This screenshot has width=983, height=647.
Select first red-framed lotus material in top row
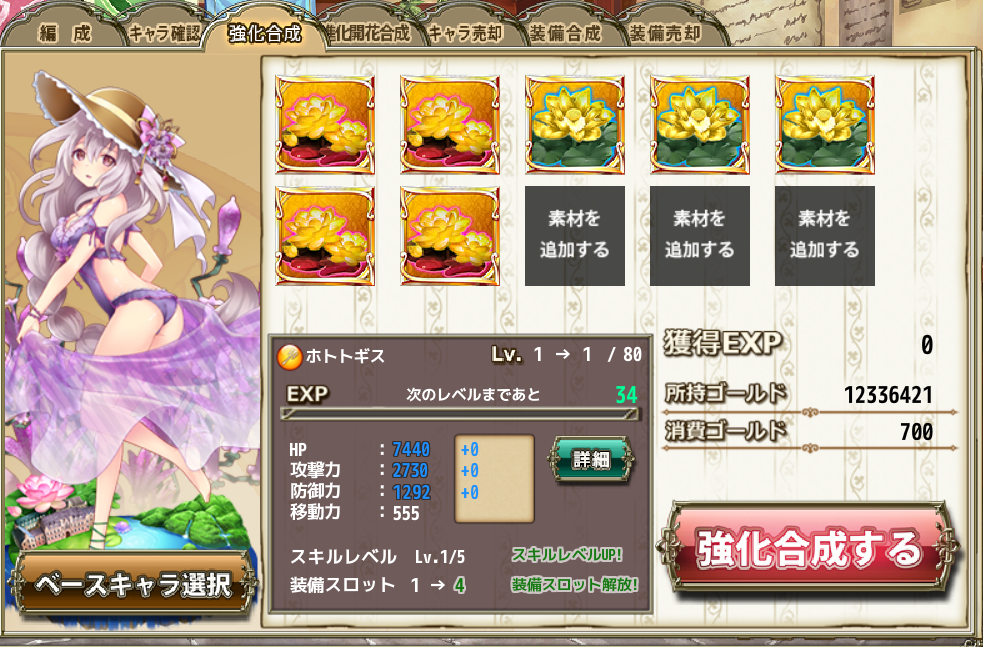[325, 124]
